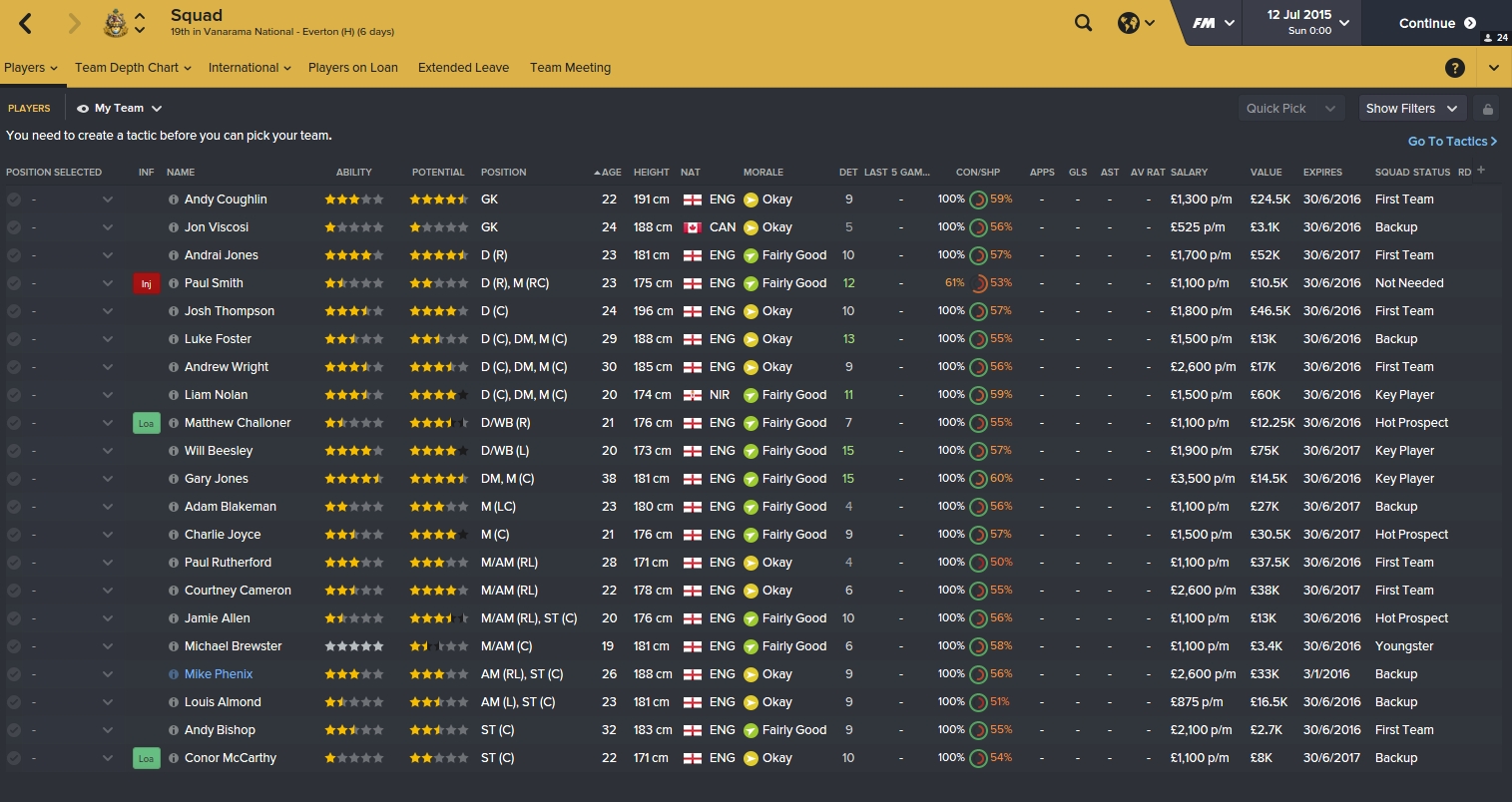Screen dimensions: 1512x802
Task: Click the club badge crest icon
Action: 116,23
